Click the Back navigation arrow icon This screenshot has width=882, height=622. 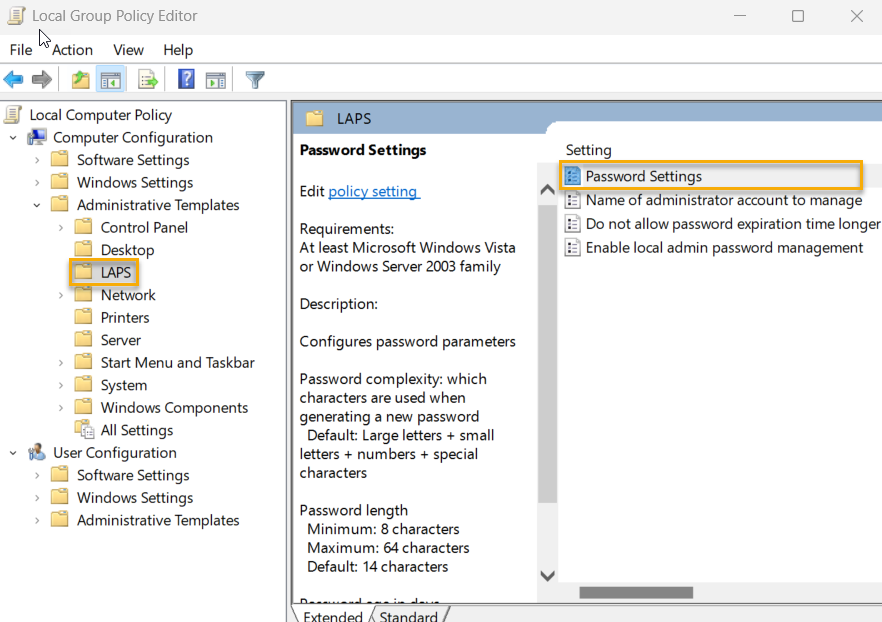tap(13, 79)
